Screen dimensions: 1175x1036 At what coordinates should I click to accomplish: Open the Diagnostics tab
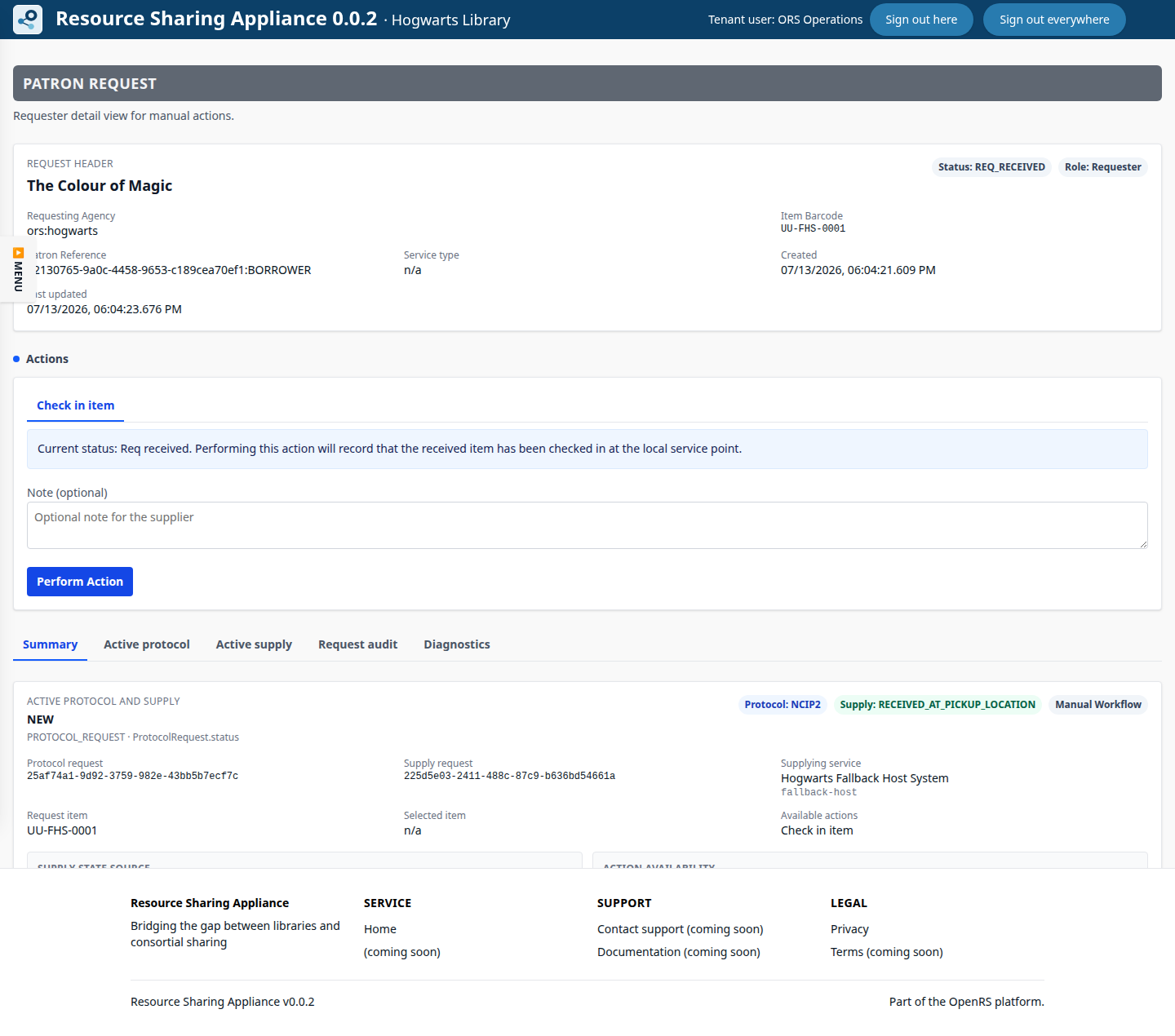pos(457,644)
